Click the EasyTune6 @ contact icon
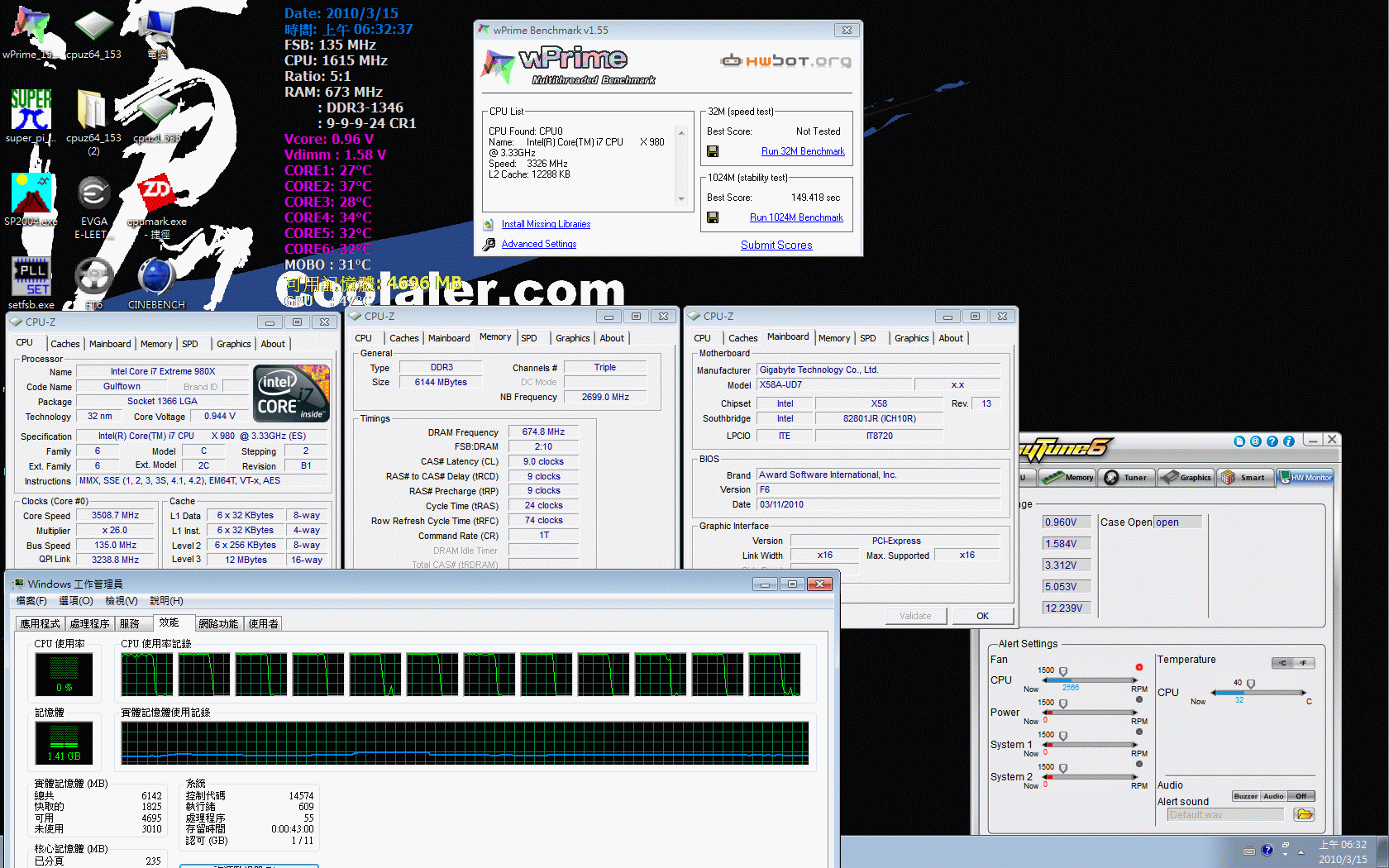This screenshot has width=1389, height=868. tap(1256, 441)
